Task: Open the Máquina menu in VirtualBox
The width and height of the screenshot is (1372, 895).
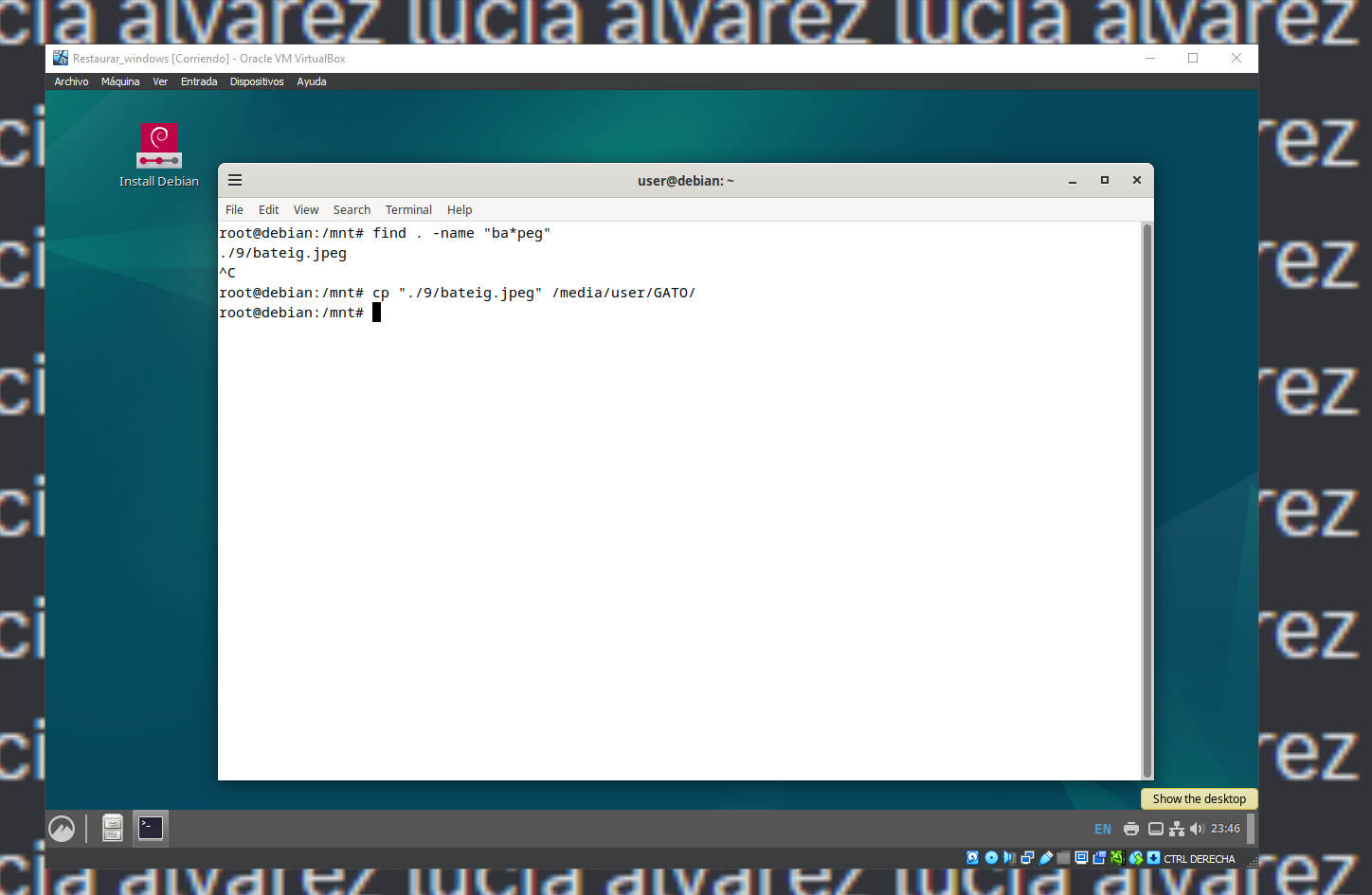Action: pos(120,81)
